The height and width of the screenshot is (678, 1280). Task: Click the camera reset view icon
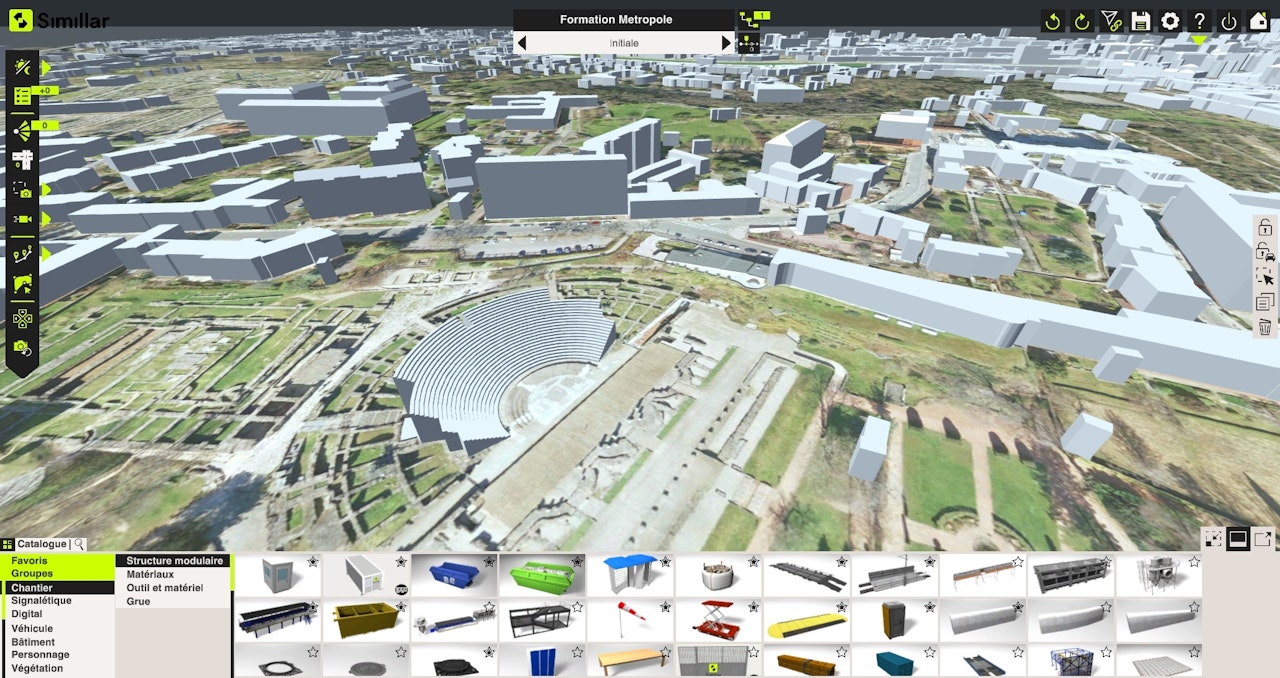tap(22, 348)
